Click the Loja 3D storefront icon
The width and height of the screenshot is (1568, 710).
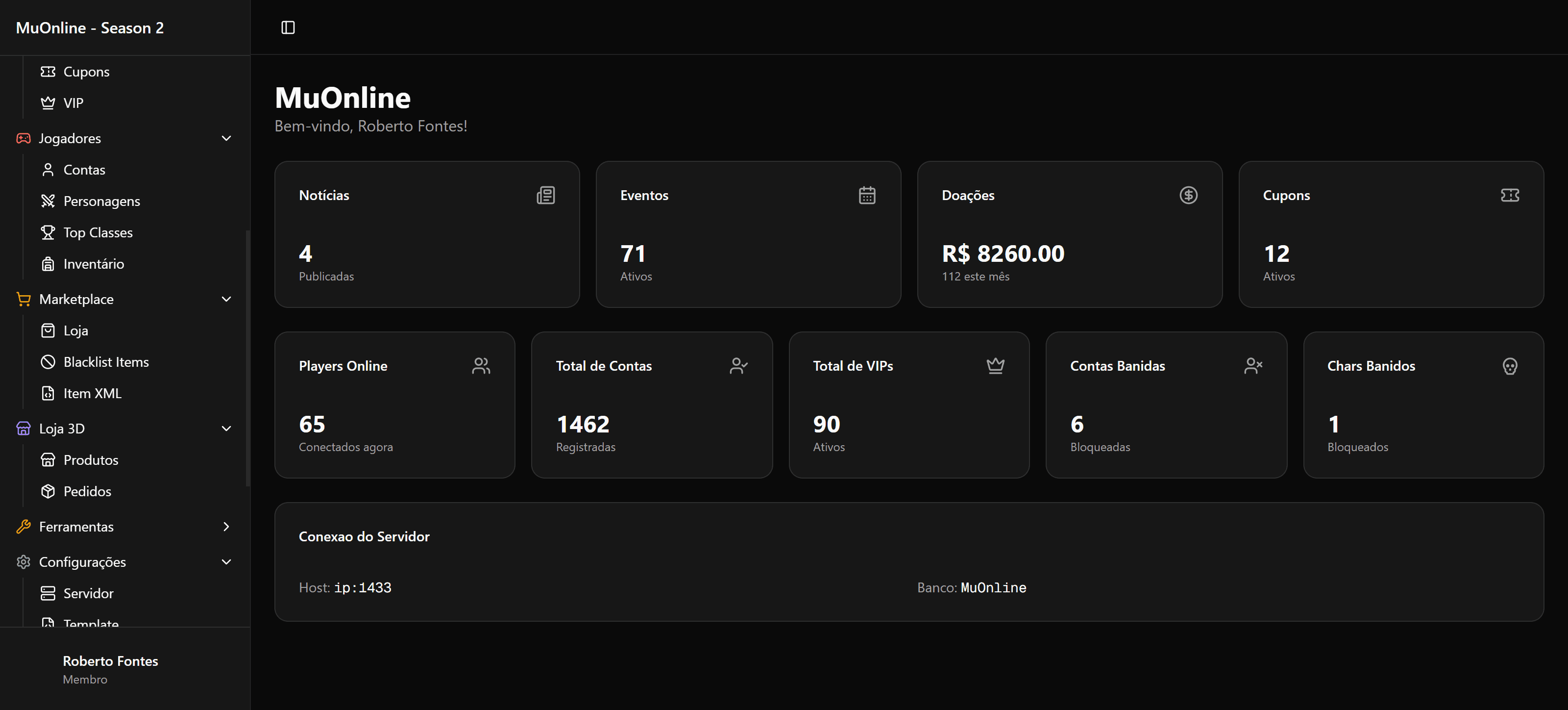click(23, 429)
